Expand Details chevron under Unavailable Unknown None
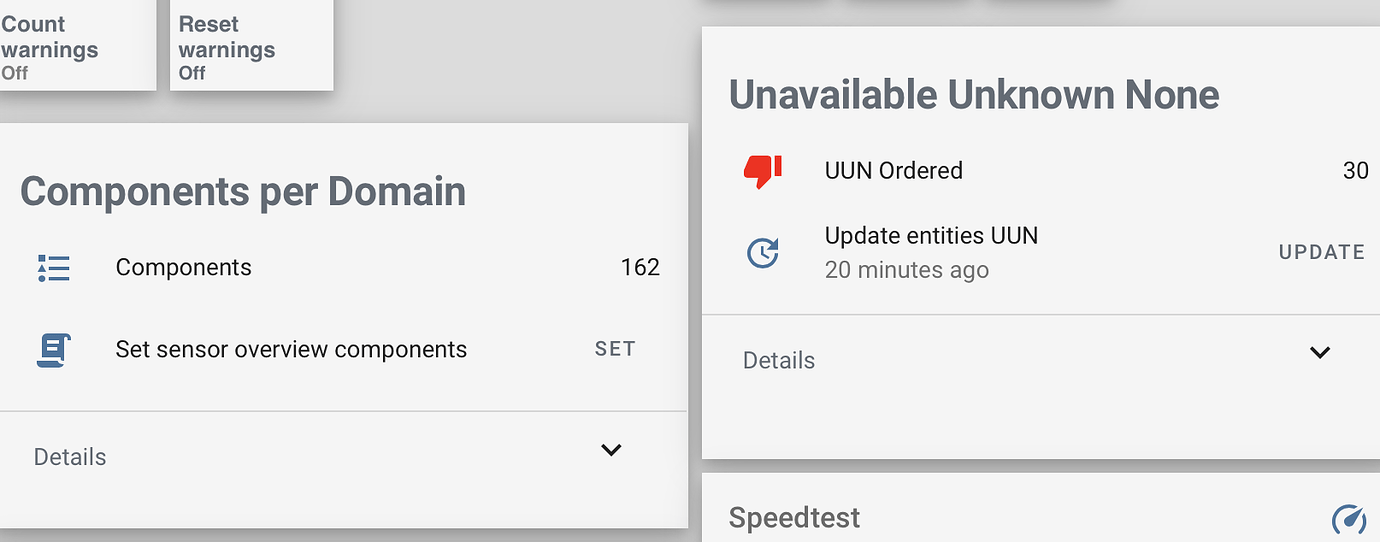The width and height of the screenshot is (1380, 542). coord(1320,352)
